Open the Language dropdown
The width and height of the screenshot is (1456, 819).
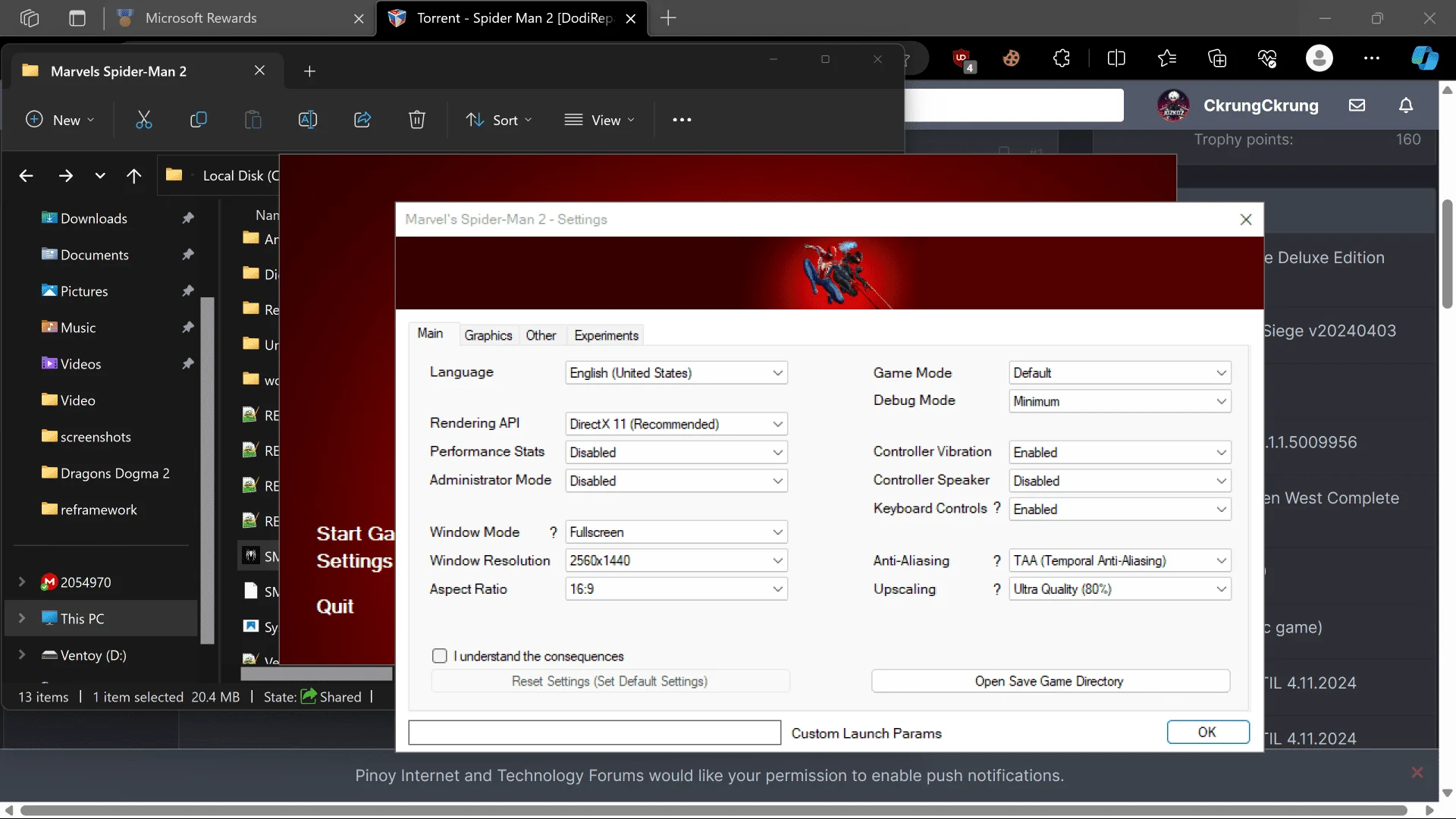(x=676, y=373)
